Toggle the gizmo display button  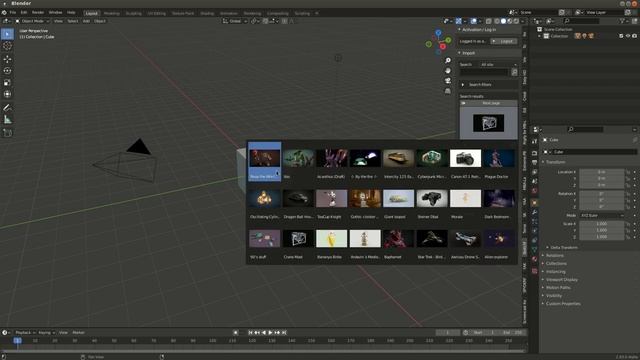458,21
